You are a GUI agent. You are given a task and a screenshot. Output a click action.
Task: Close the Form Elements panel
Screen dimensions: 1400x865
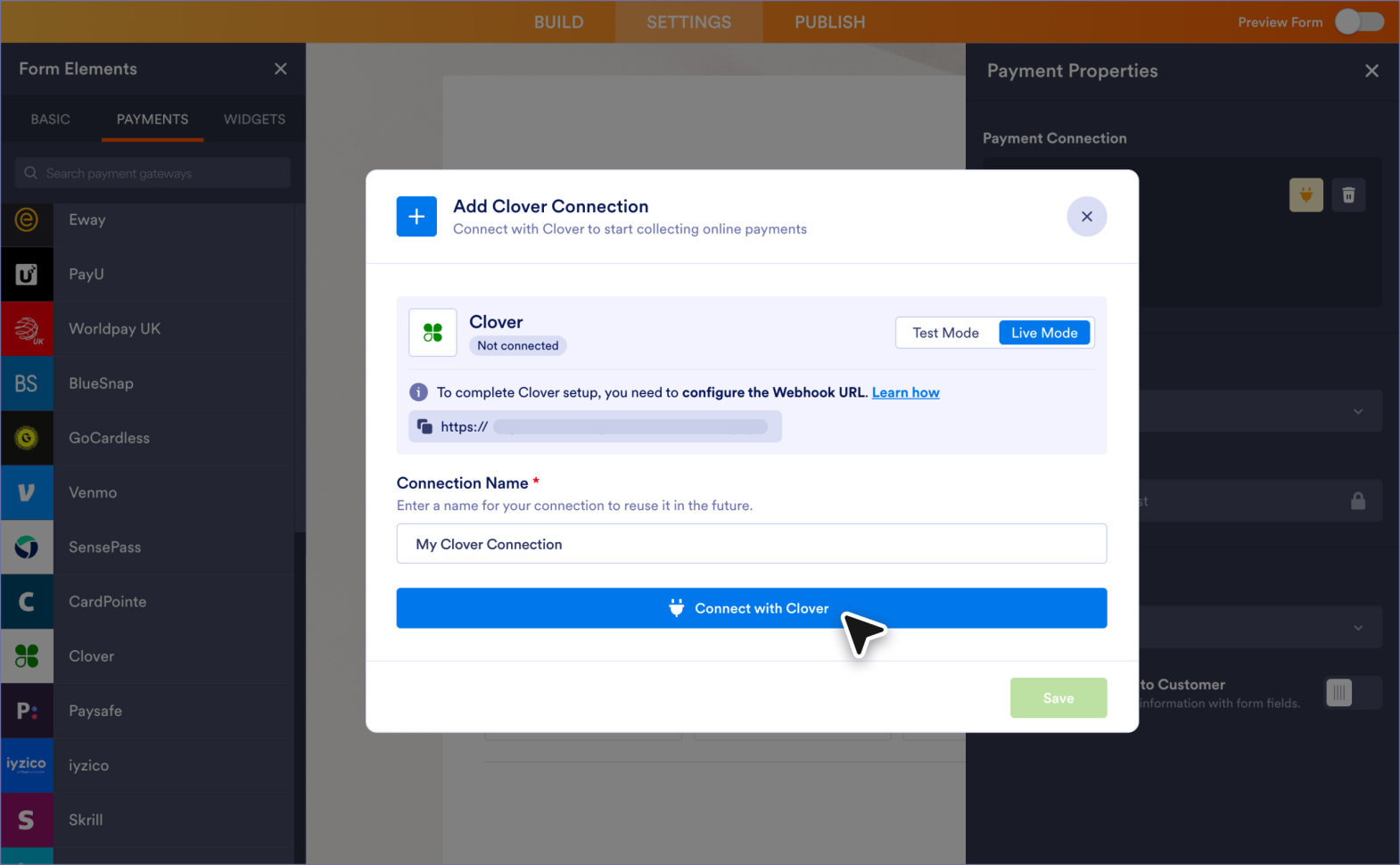click(x=281, y=69)
